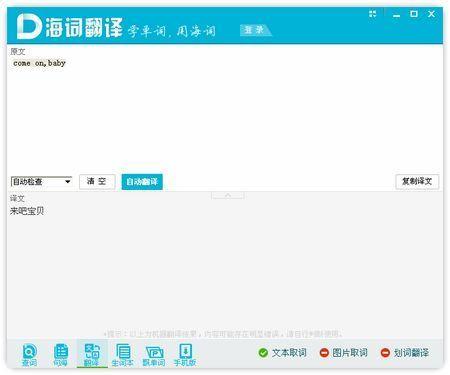Viewport: 450px width, 375px height.
Task: Open the 生词本 vocabulary notebook
Action: pos(123,355)
